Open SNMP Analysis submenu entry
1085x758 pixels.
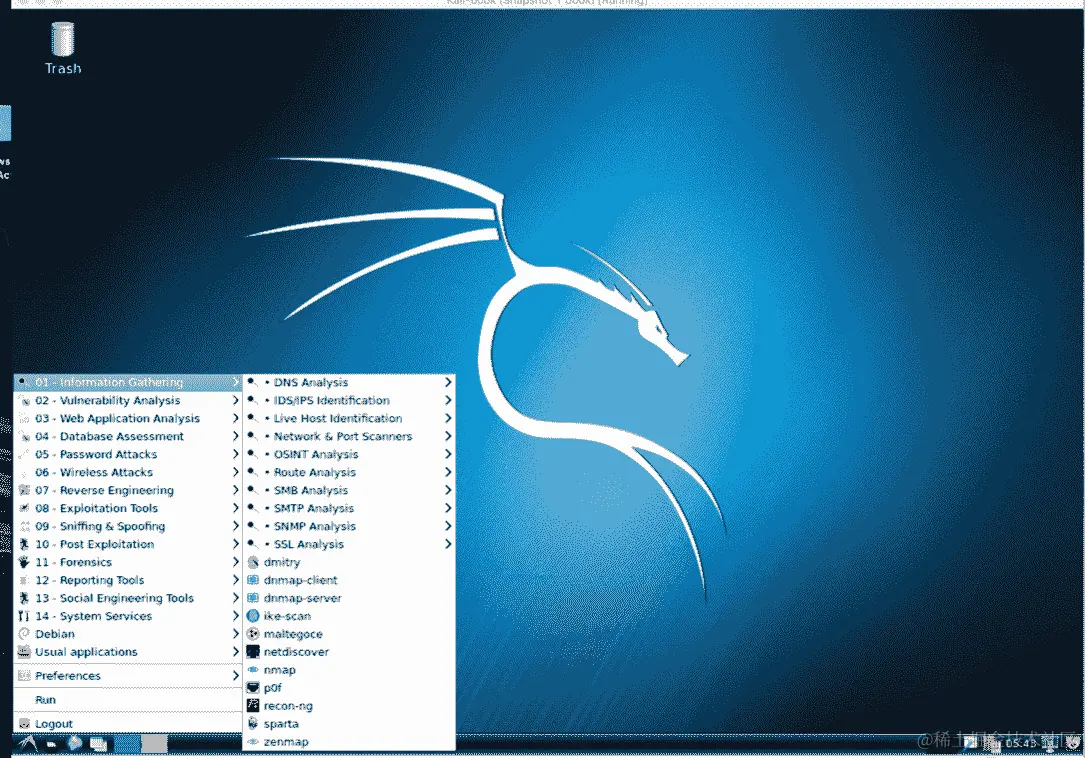pos(349,526)
